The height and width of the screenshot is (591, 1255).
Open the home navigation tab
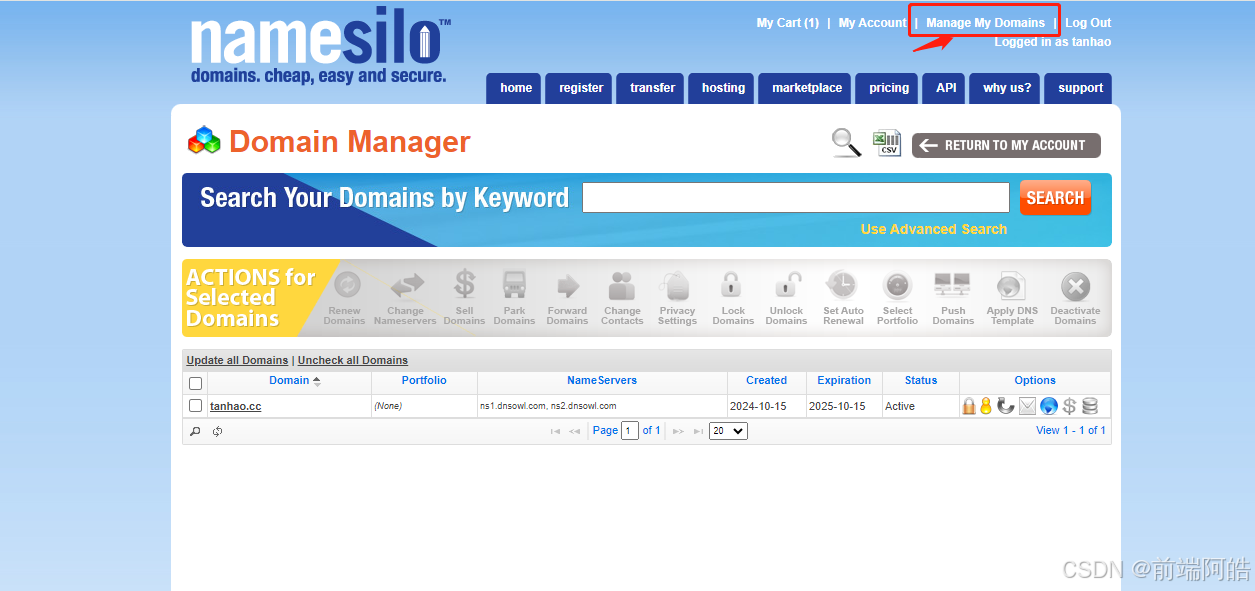pyautogui.click(x=516, y=88)
